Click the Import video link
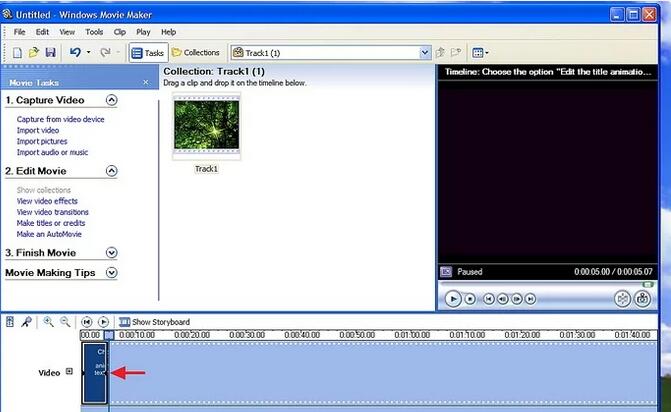671x412 pixels. [x=38, y=130]
